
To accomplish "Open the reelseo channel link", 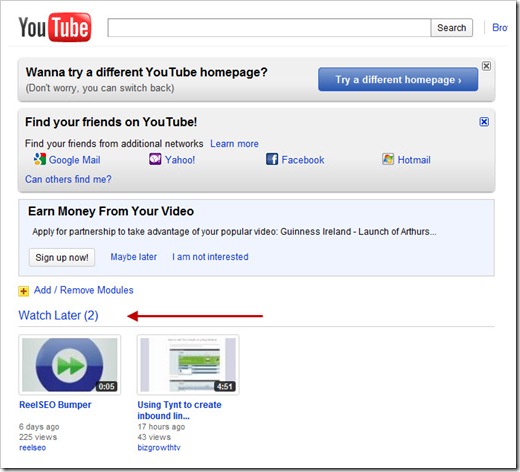I will tap(32, 448).
